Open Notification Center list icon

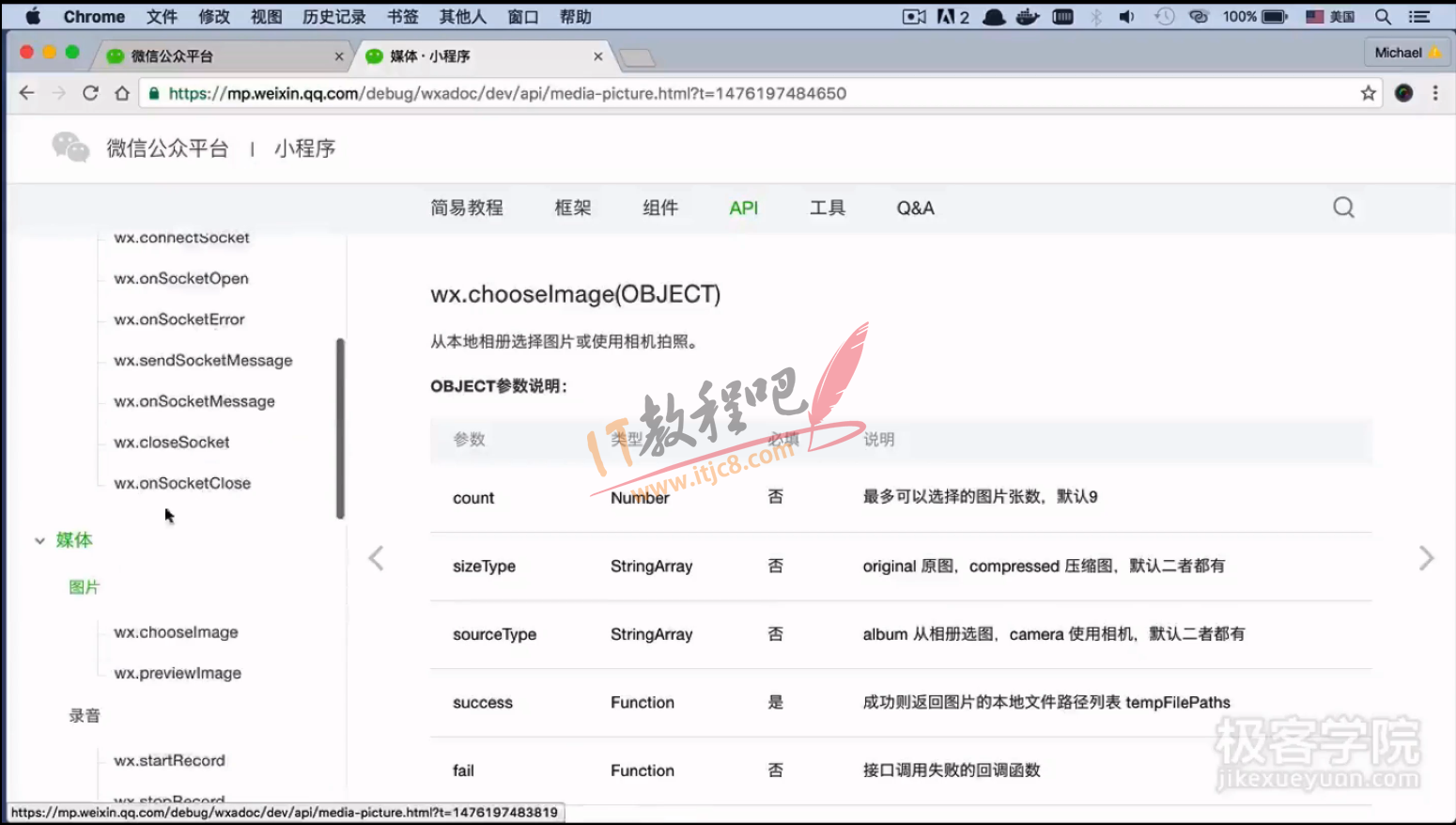coord(1419,17)
